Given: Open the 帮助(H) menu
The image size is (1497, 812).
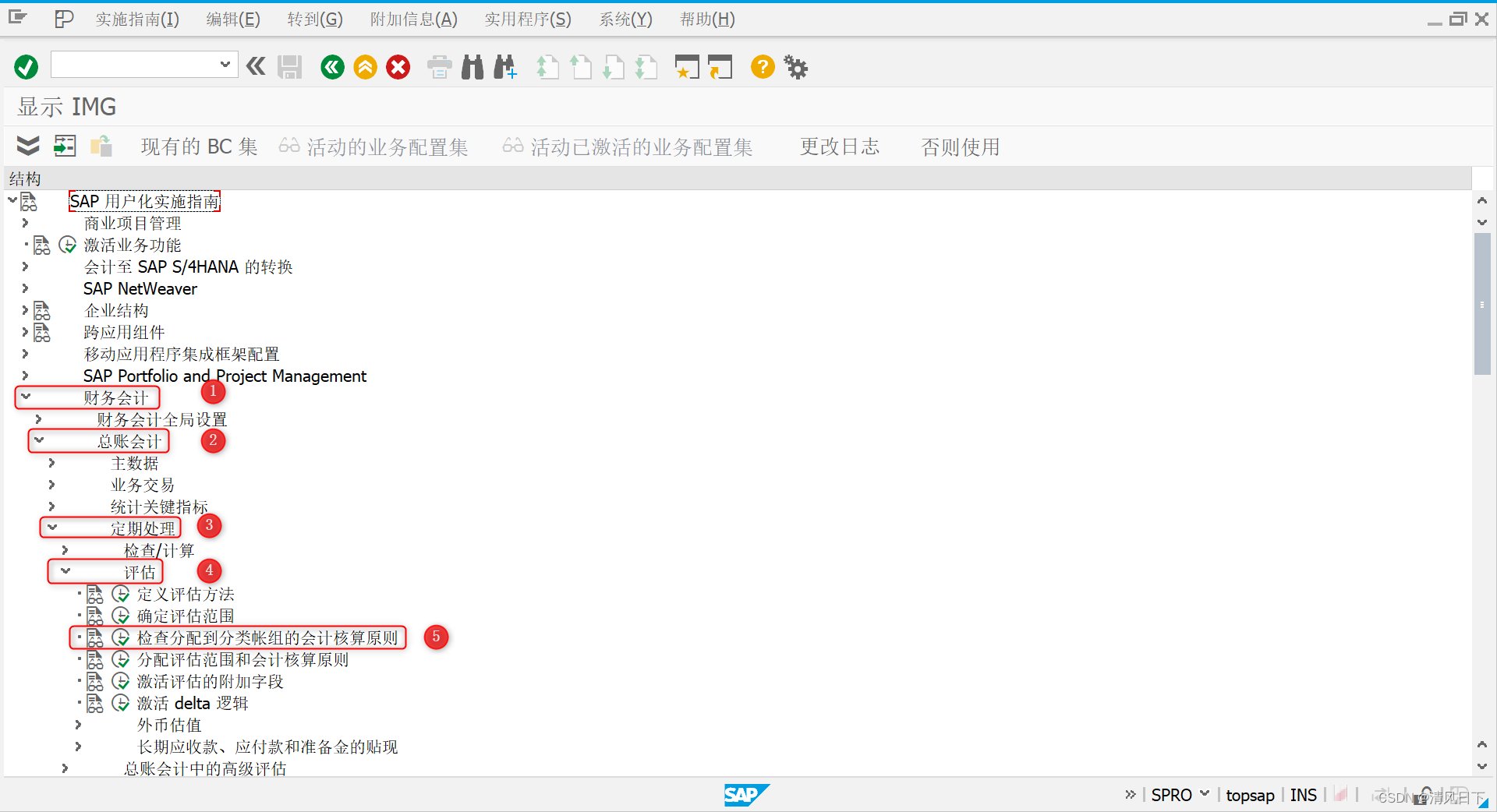Looking at the screenshot, I should [707, 19].
